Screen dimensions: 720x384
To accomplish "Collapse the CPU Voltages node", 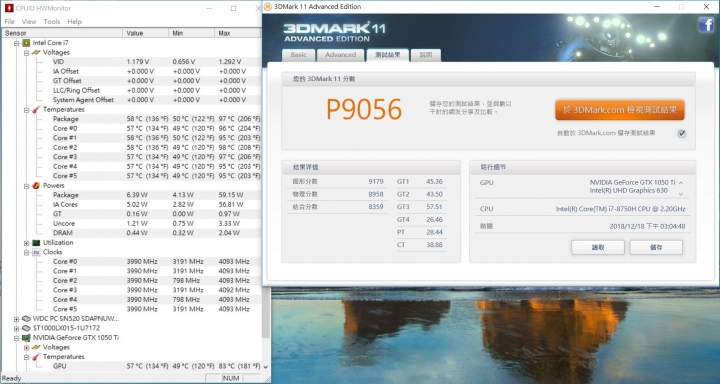I will tap(27, 52).
